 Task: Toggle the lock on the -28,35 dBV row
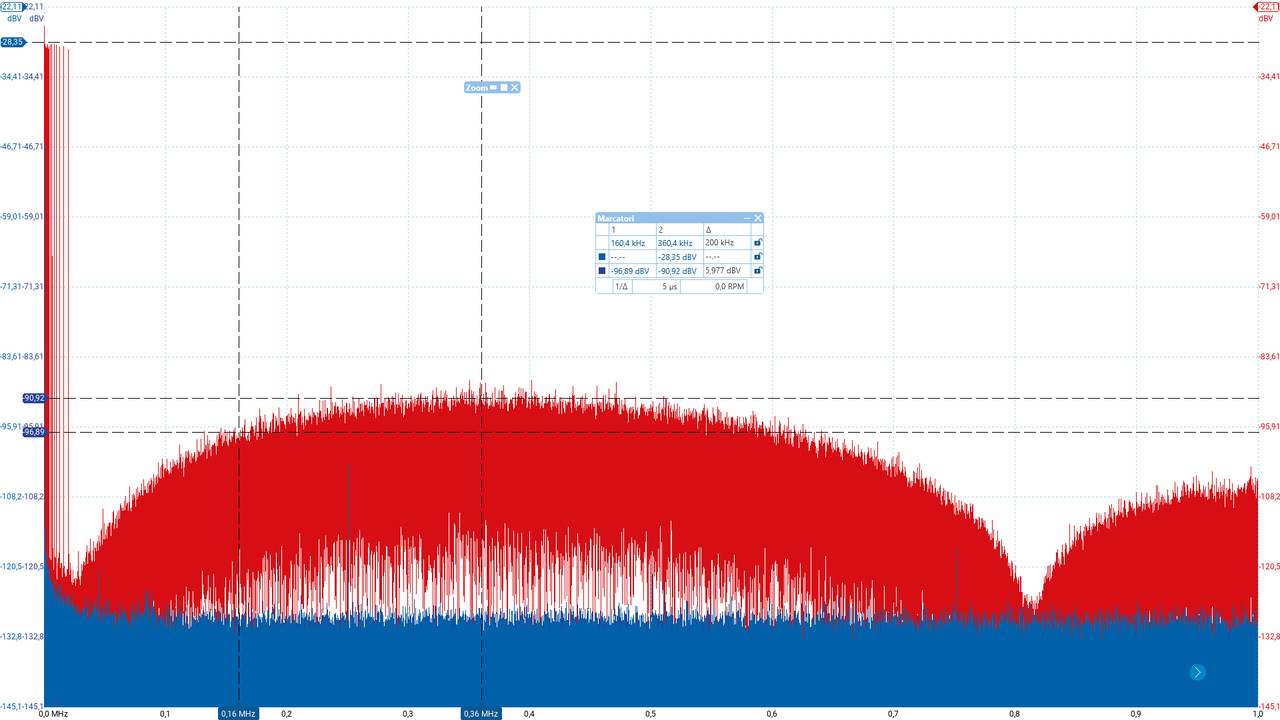[x=757, y=257]
